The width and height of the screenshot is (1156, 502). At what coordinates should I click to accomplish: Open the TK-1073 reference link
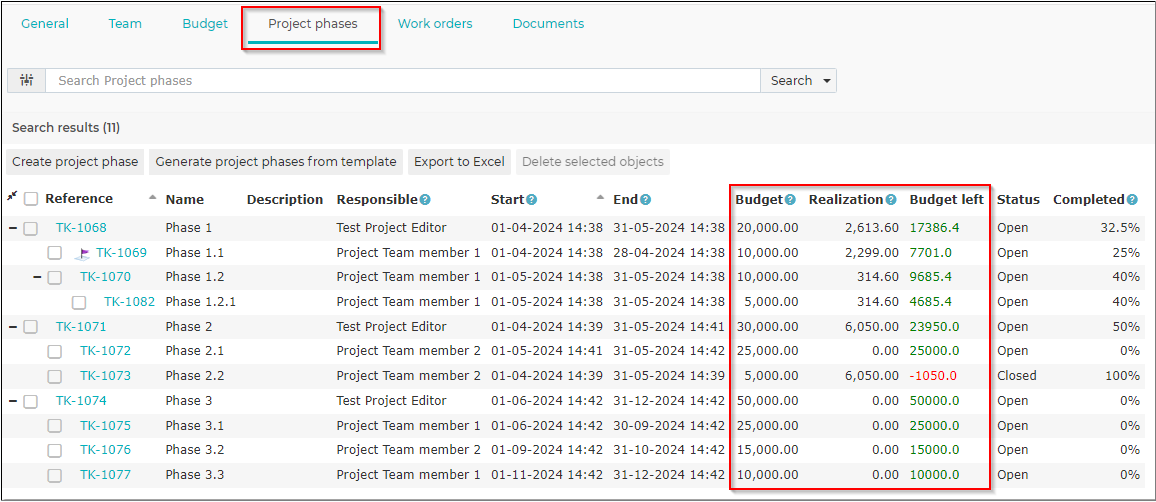coord(105,376)
